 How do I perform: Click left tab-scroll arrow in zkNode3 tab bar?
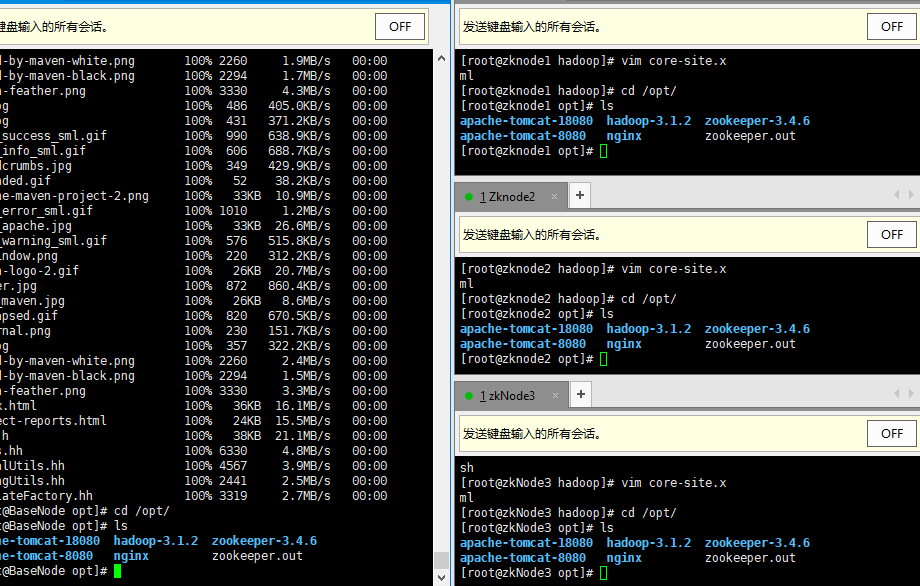[x=897, y=394]
